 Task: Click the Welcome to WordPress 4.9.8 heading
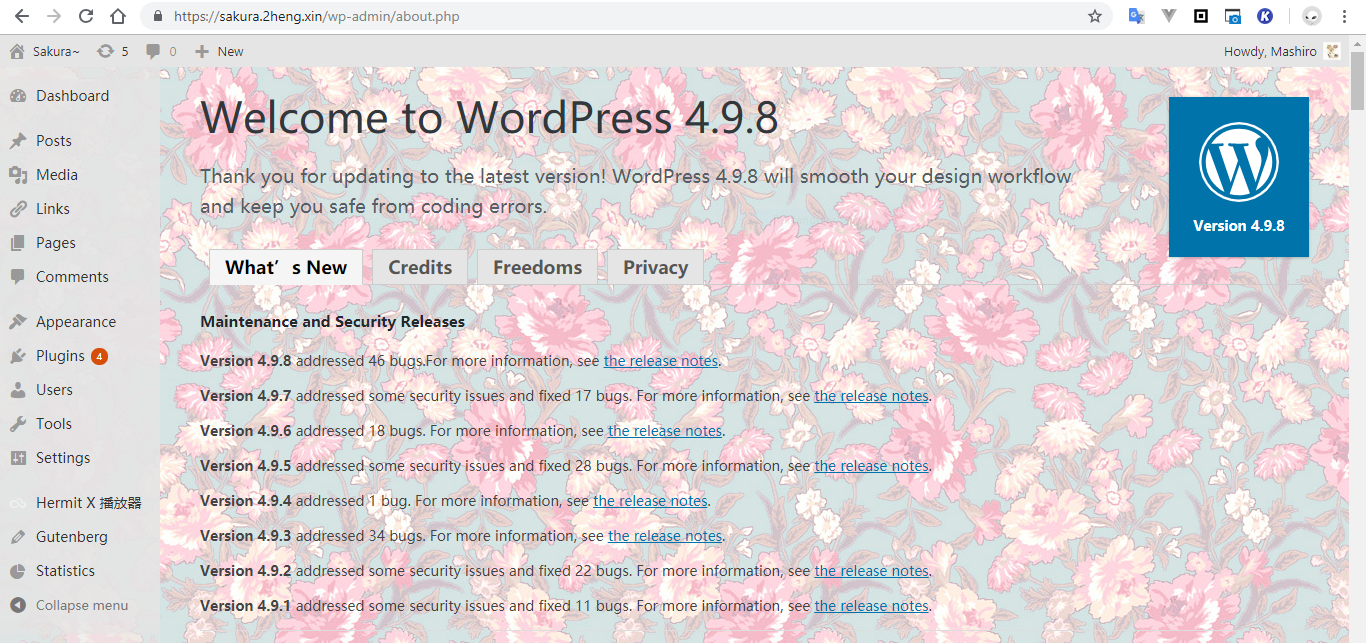pos(489,118)
